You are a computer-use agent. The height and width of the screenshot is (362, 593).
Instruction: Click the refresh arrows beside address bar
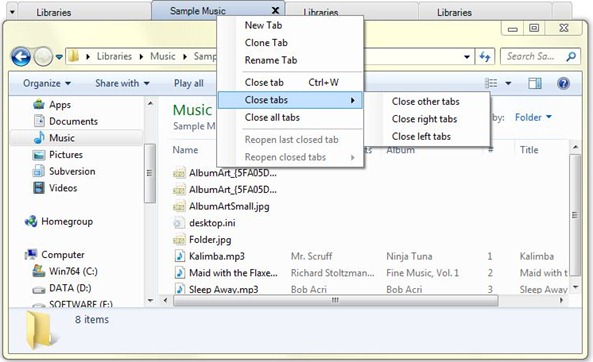tap(484, 57)
